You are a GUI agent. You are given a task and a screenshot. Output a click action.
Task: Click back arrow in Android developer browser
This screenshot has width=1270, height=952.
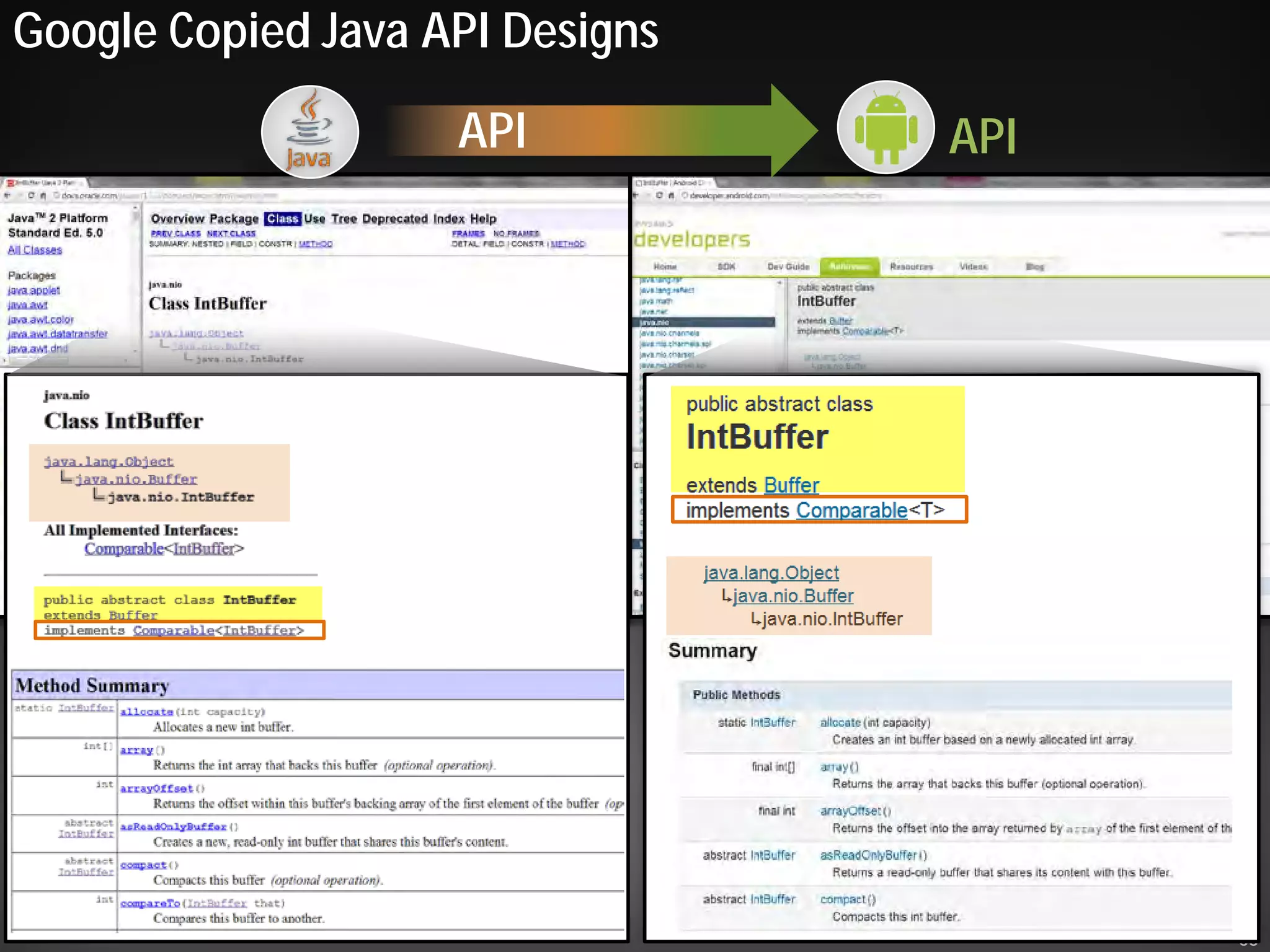(636, 195)
